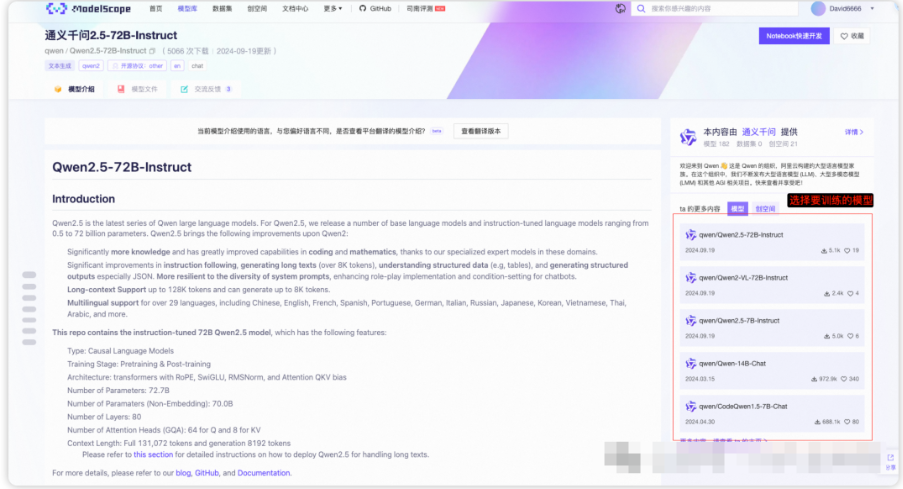Copy the qwen/Qwen2.5-72B-Instruct model ID
The height and width of the screenshot is (489, 903).
[x=153, y=51]
